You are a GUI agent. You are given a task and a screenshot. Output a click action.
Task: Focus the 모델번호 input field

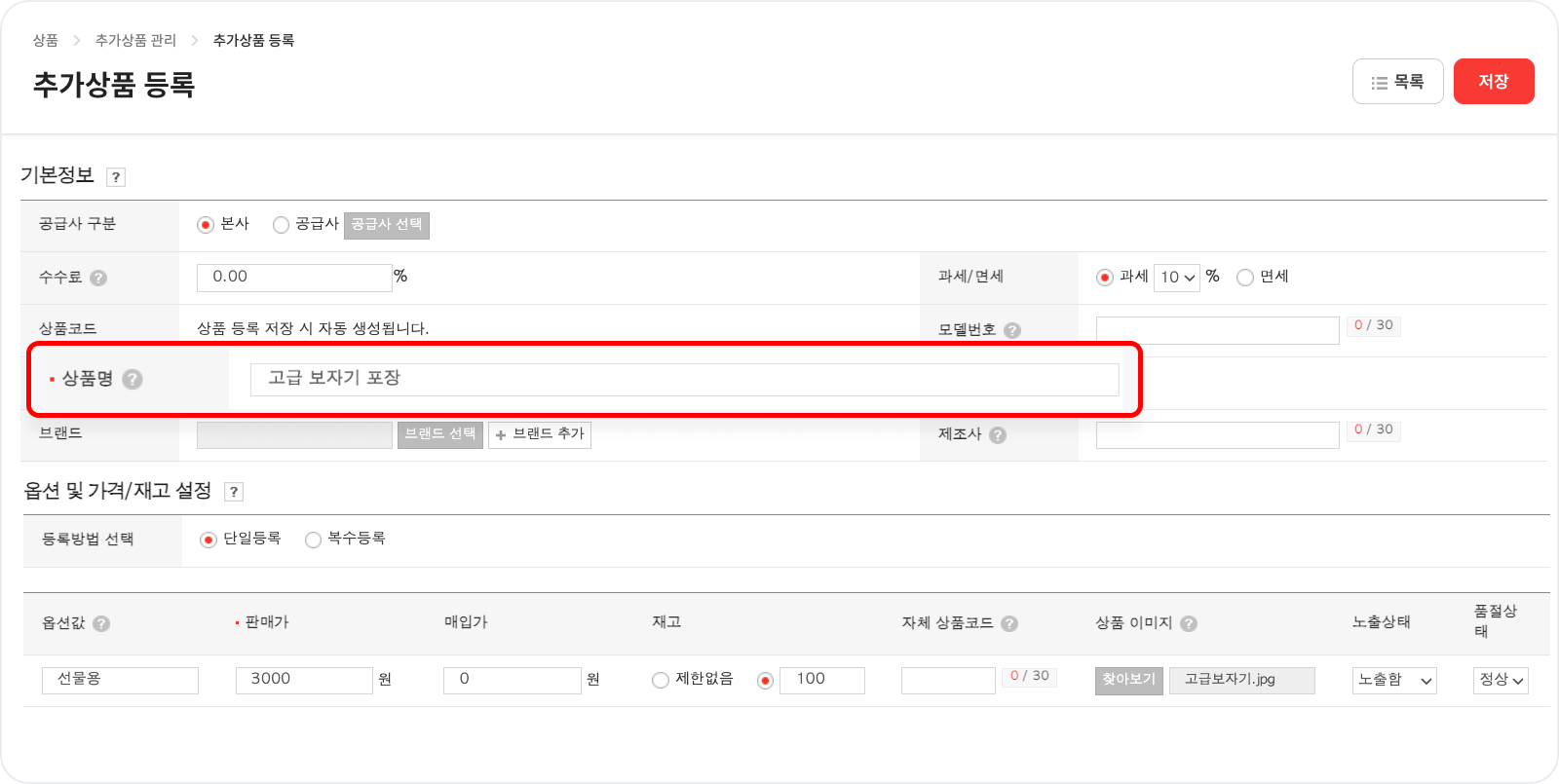(1218, 330)
